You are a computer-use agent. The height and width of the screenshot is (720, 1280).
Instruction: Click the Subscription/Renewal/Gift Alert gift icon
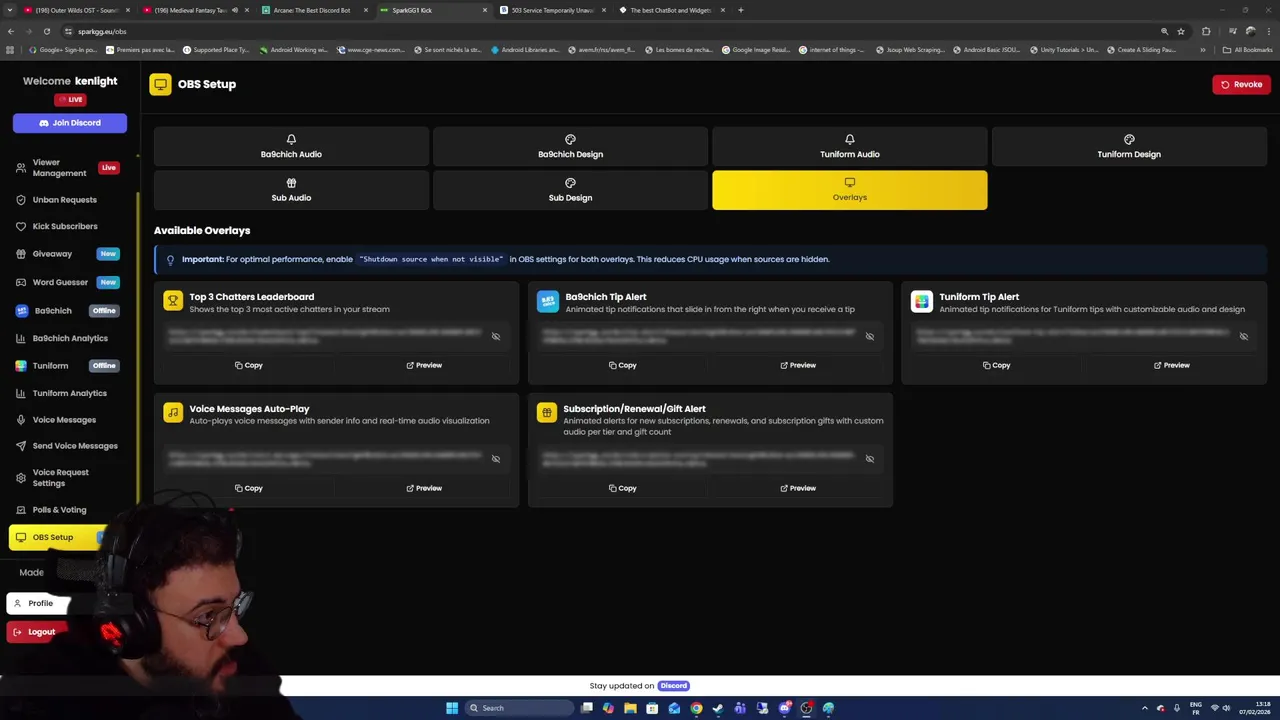pos(547,413)
